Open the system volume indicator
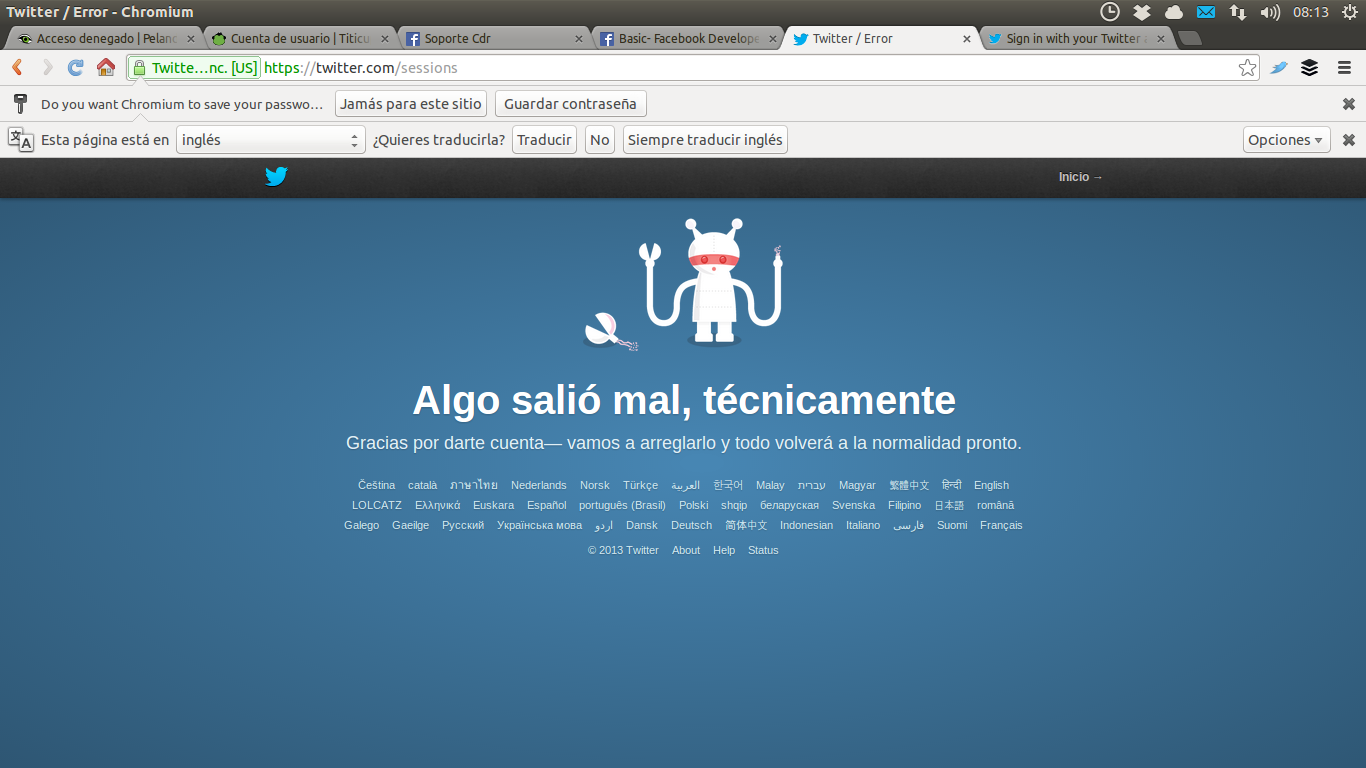 [1270, 12]
